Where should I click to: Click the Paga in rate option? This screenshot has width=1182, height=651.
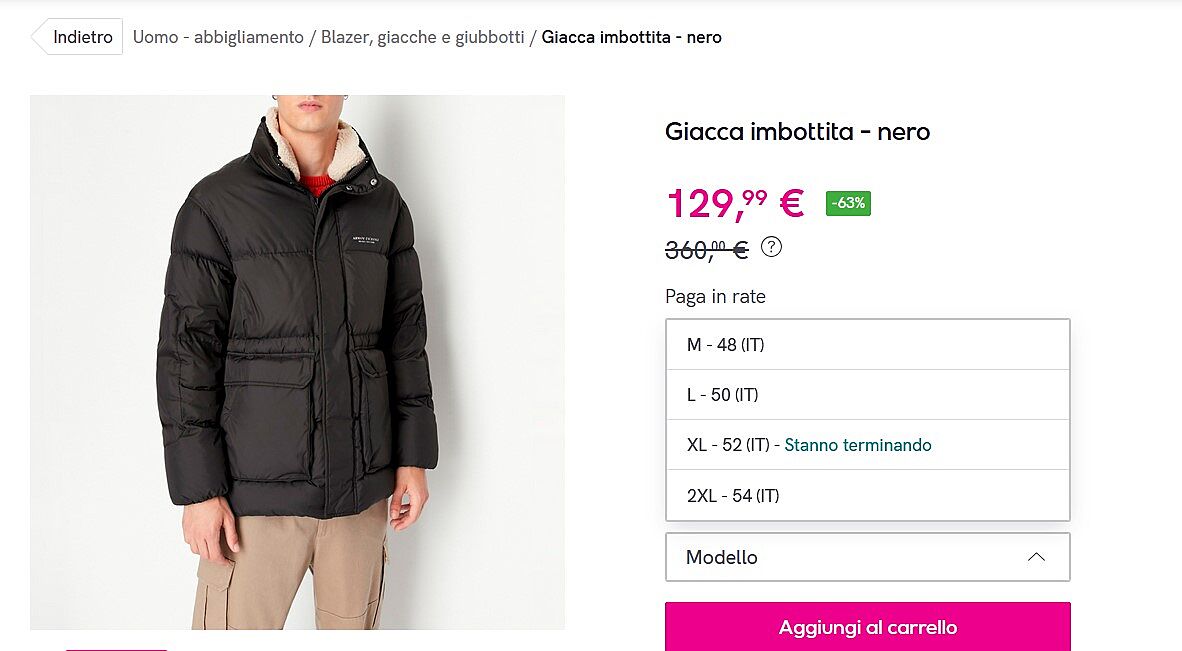tap(715, 296)
